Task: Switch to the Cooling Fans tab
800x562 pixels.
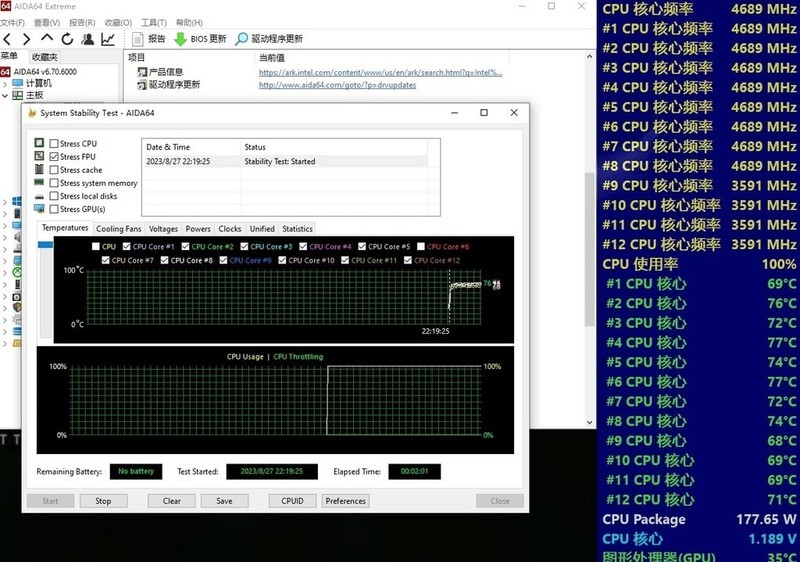Action: coord(118,229)
